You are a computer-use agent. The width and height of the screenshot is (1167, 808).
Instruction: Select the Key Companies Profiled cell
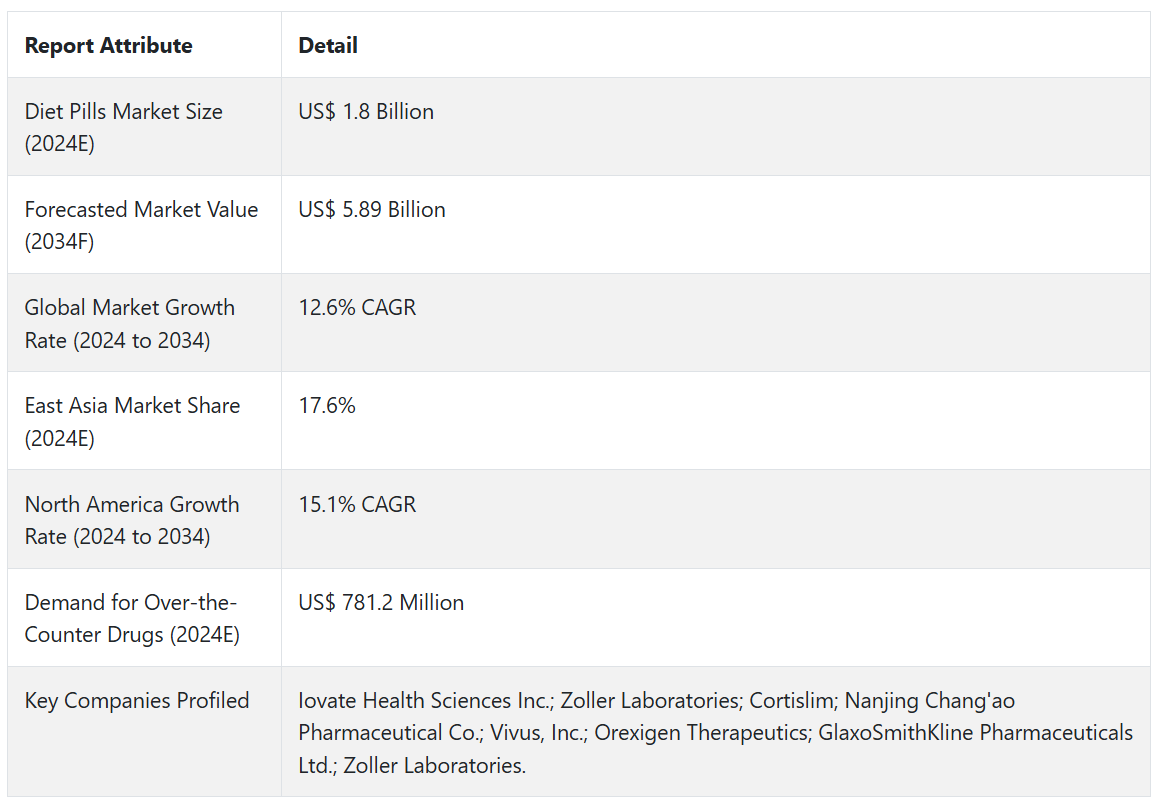137,700
